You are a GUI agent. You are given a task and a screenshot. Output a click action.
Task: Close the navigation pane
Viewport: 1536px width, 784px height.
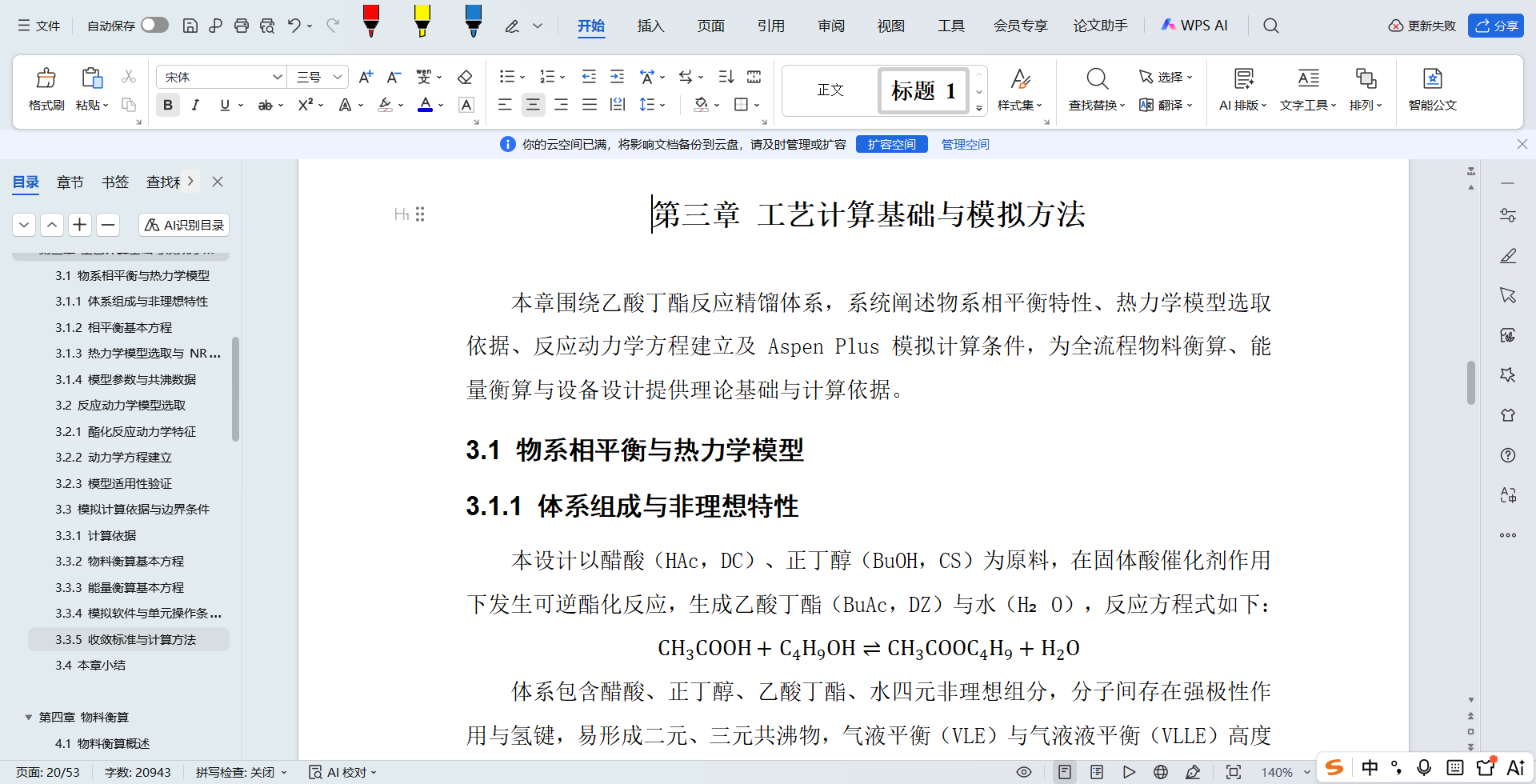(218, 182)
